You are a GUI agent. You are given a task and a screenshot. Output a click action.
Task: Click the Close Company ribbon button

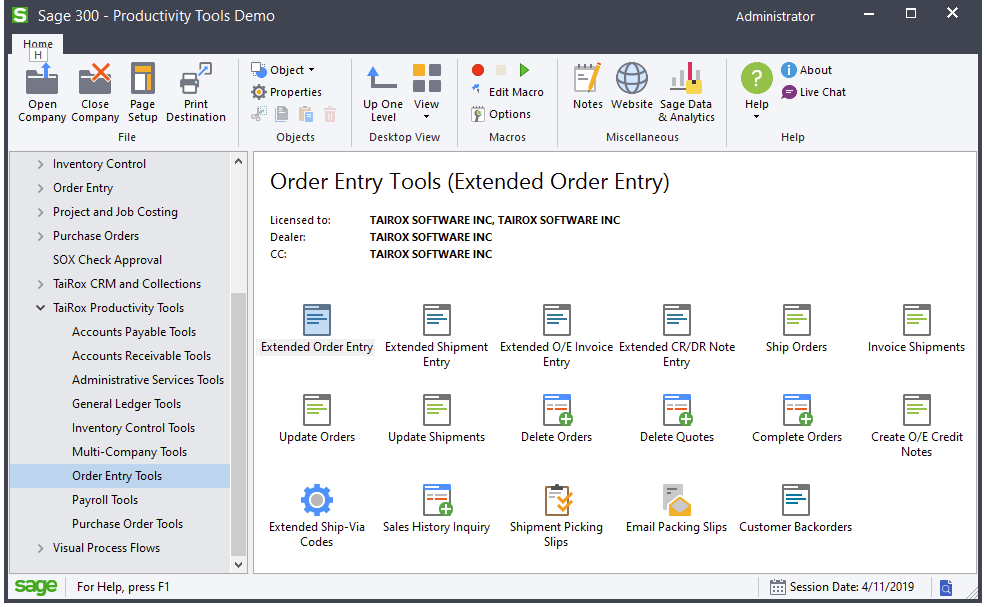click(x=95, y=92)
